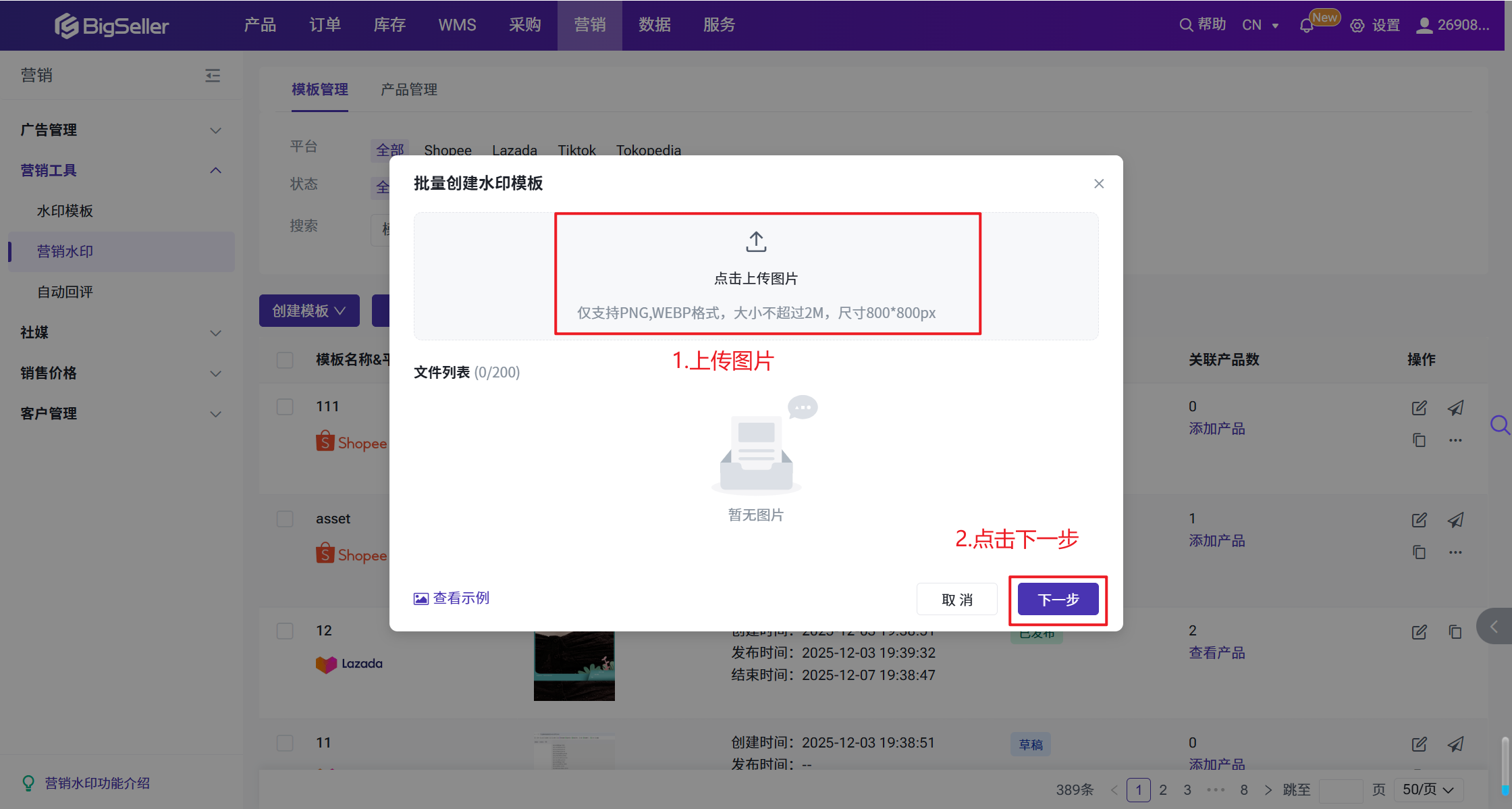This screenshot has height=809, width=1512.
Task: Open the 50/页 page size dropdown
Action: pos(1428,789)
